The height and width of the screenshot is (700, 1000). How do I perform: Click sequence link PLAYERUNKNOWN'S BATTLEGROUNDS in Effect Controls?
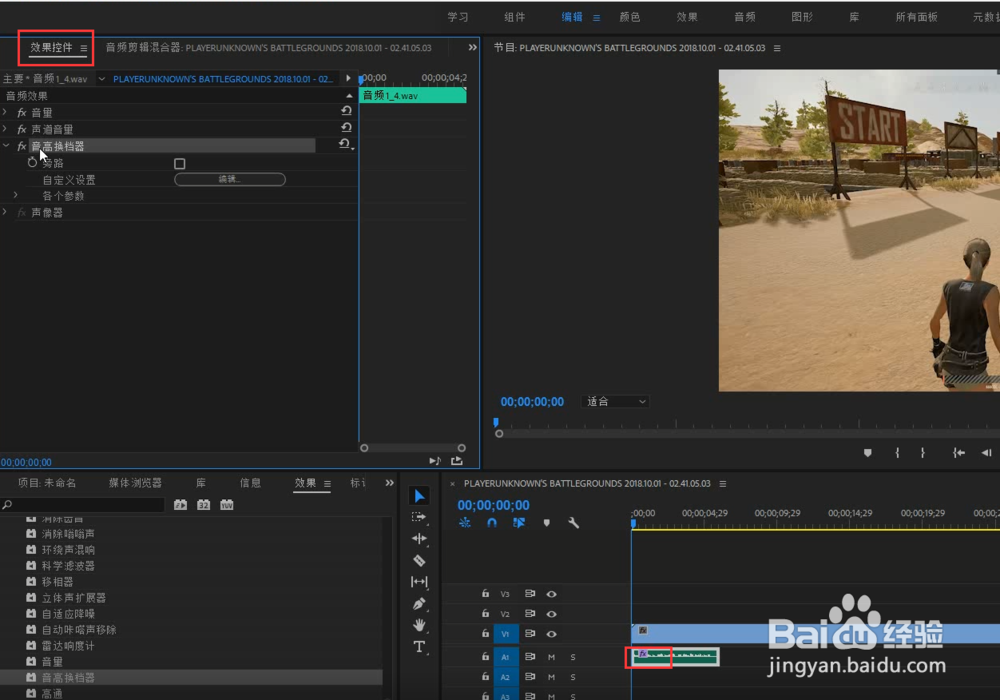223,79
